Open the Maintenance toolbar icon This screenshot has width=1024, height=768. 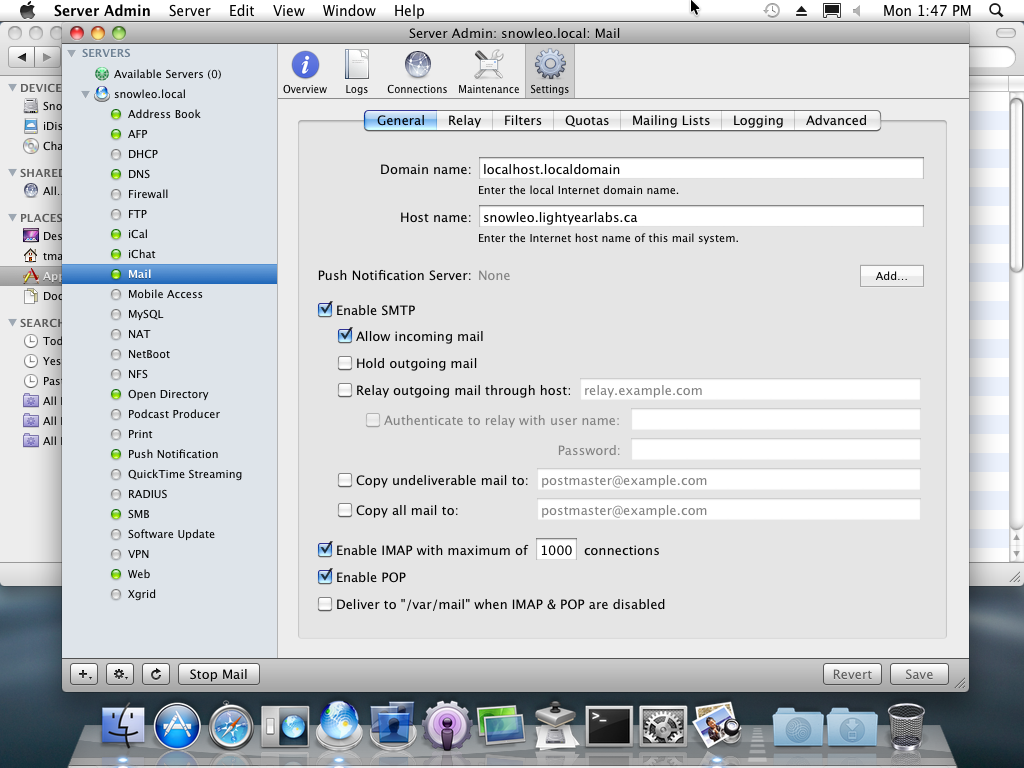tap(488, 72)
